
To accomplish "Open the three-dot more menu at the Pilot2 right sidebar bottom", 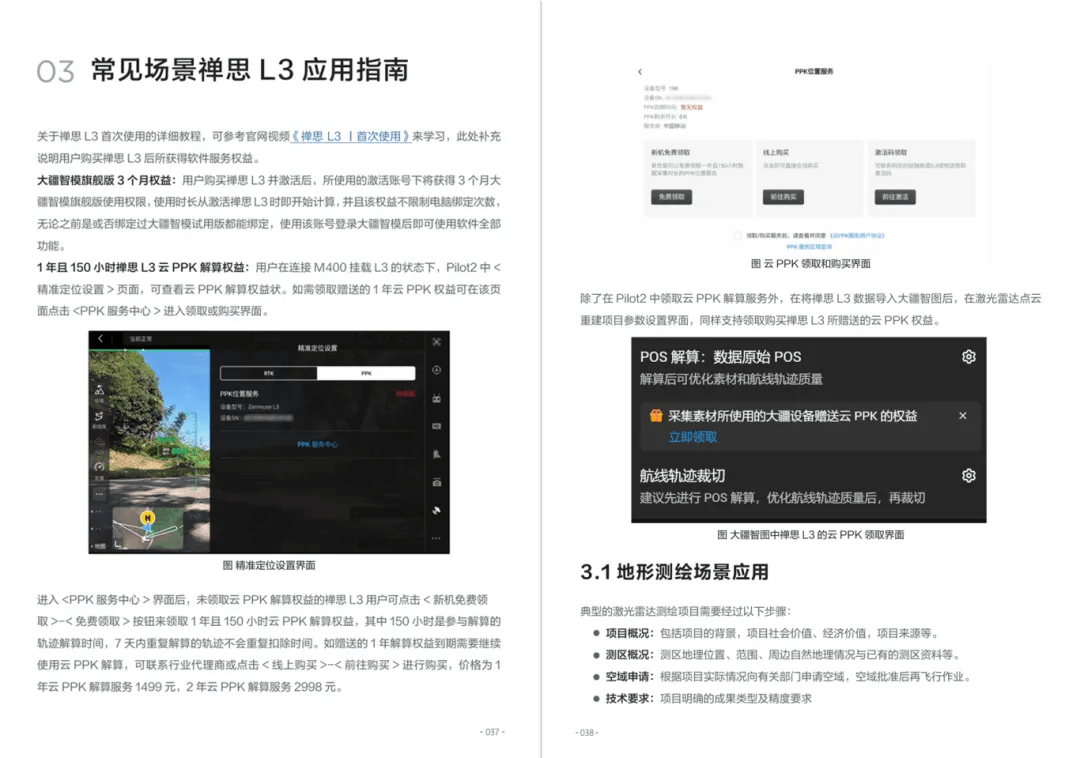I will coord(437,538).
